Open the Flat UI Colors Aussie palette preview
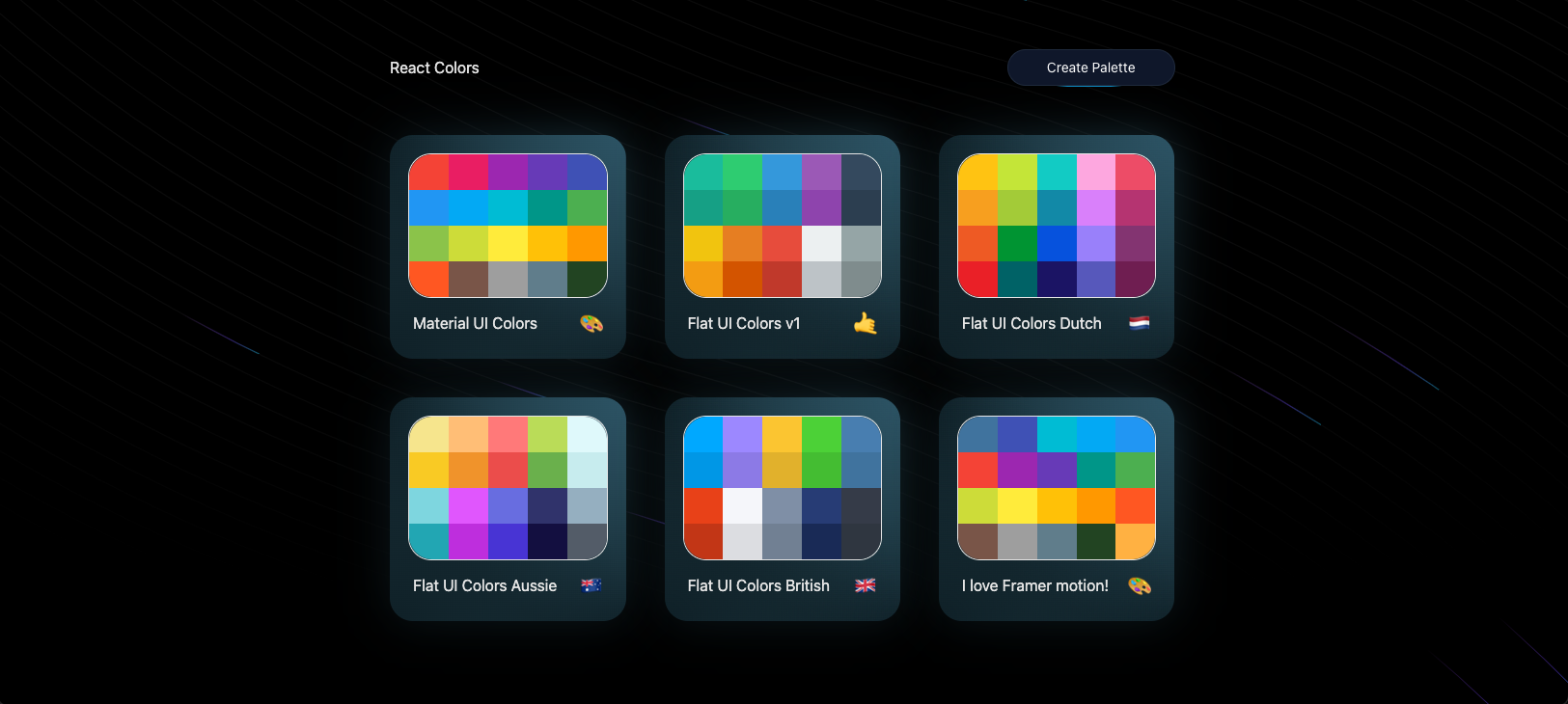The width and height of the screenshot is (1568, 704). pyautogui.click(x=509, y=488)
